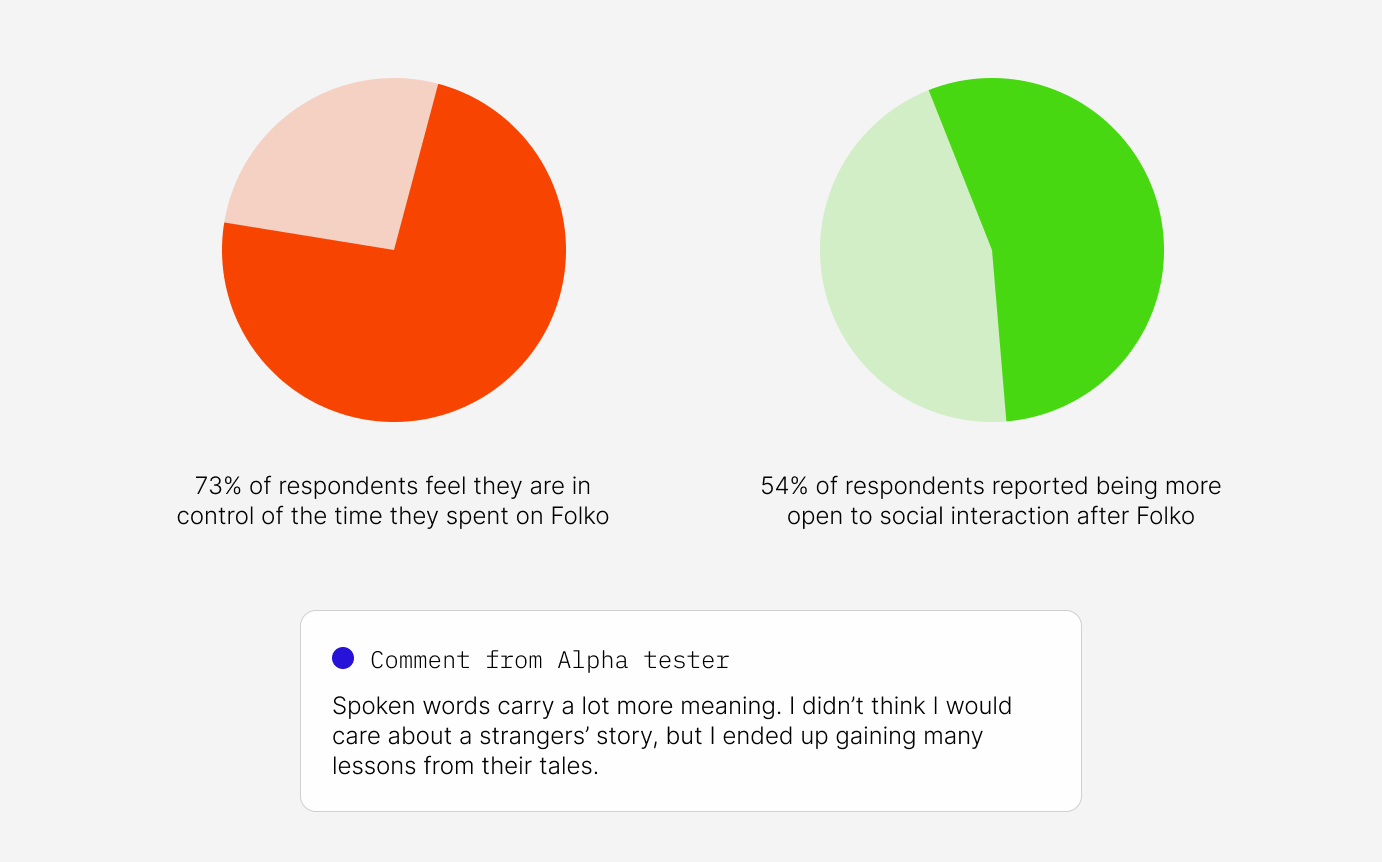Click the center point of green pie chart

tap(992, 250)
